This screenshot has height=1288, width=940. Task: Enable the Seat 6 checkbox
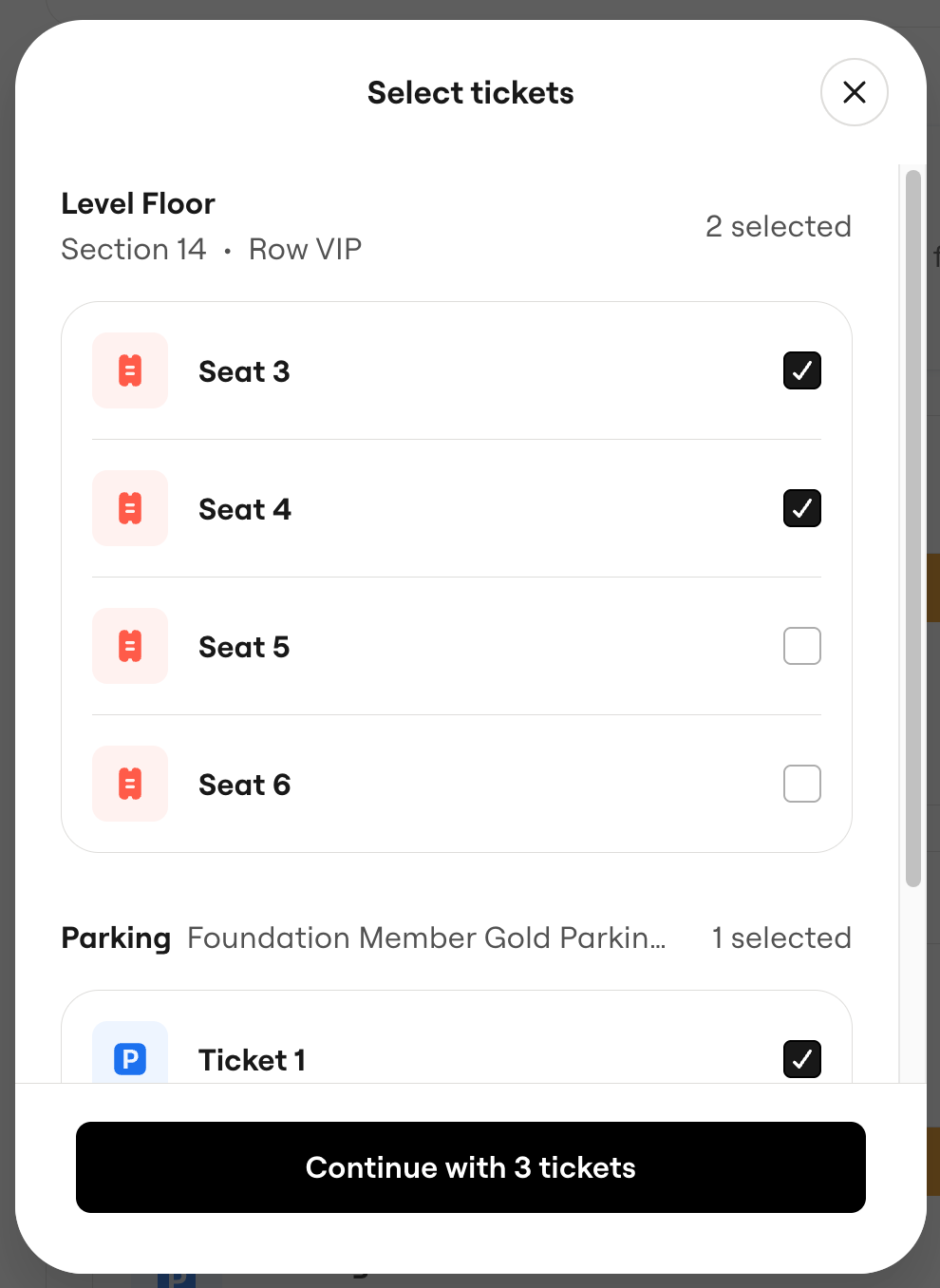click(x=801, y=784)
